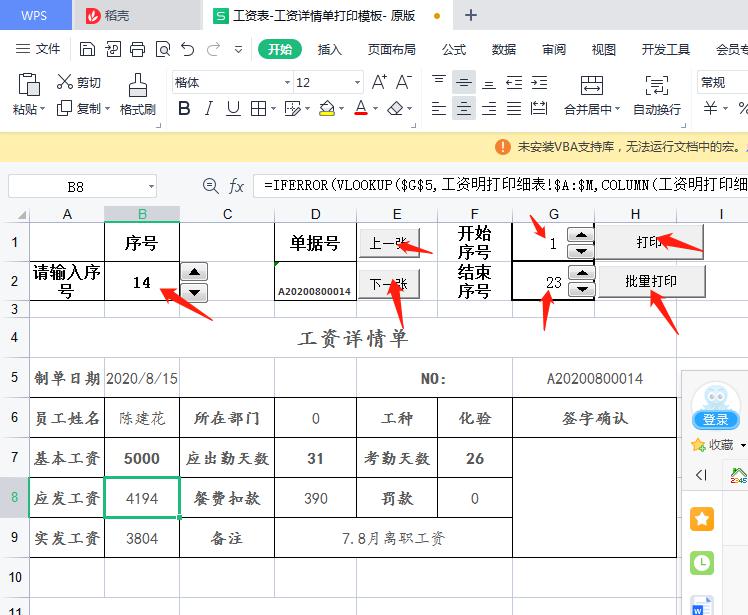Increase 开始序号 spinner up

[x=581, y=235]
